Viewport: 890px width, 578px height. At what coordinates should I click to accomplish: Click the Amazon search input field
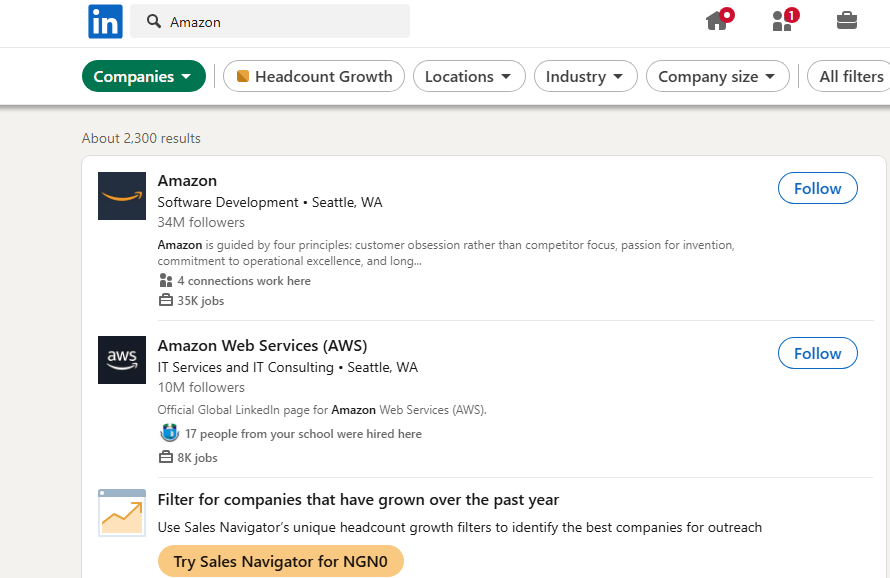pos(270,22)
